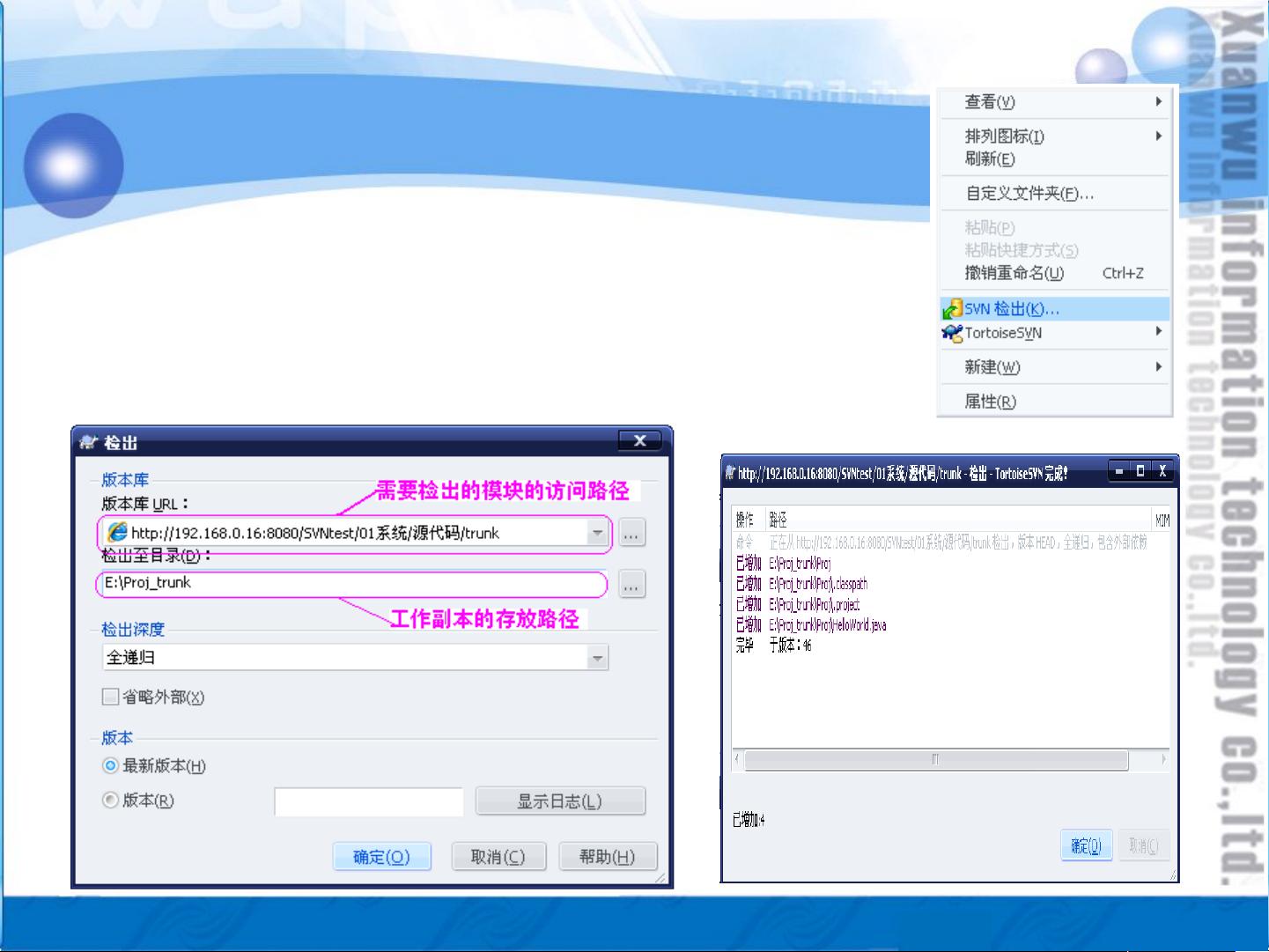This screenshot has width=1269, height=952.
Task: Select the 最新版本(H) radio button
Action: tap(111, 766)
